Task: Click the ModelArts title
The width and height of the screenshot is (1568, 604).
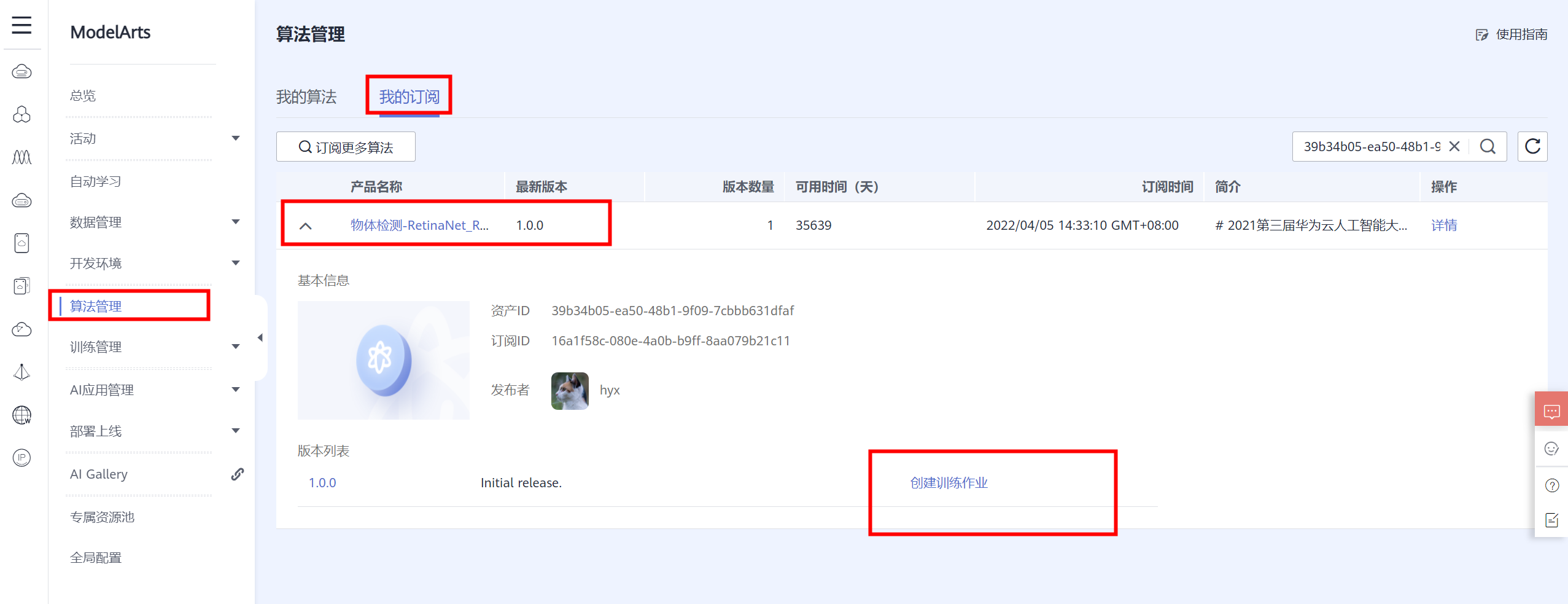Action: (x=111, y=32)
